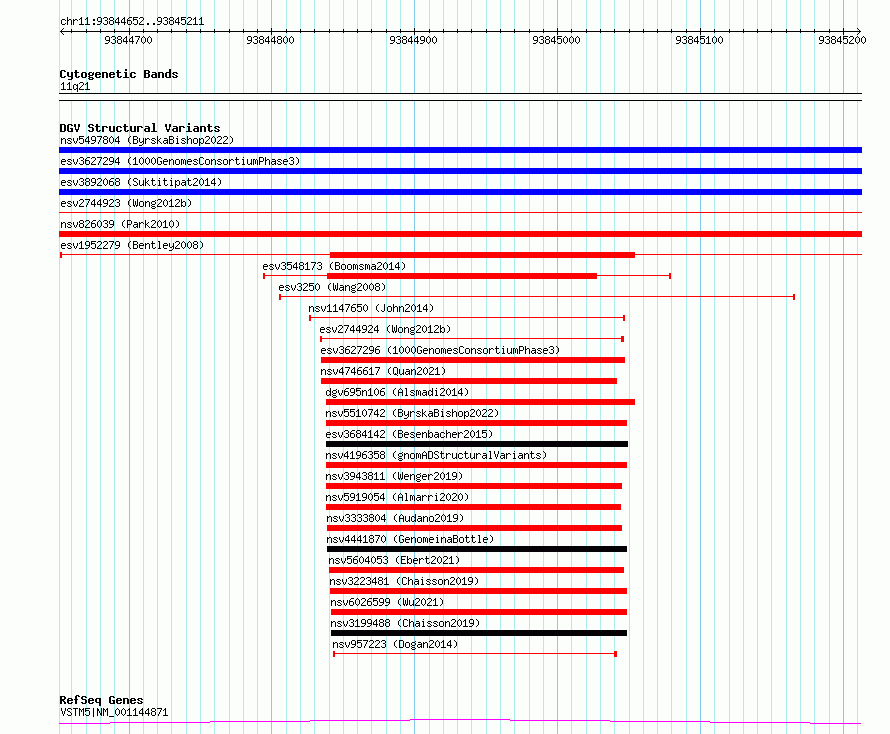
Task: Click the 93845200 ruler position
Action: click(x=842, y=40)
